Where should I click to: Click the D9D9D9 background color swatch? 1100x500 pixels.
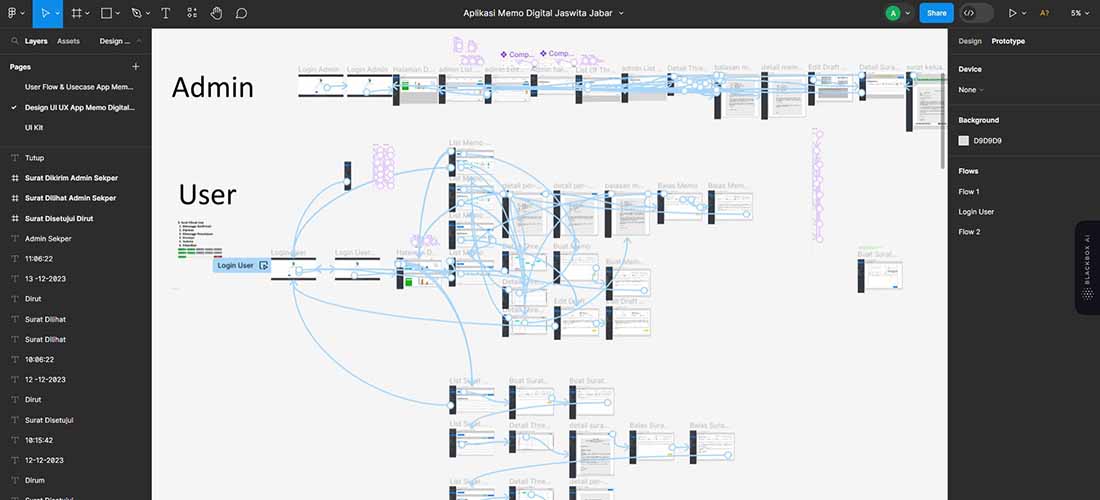pyautogui.click(x=963, y=140)
